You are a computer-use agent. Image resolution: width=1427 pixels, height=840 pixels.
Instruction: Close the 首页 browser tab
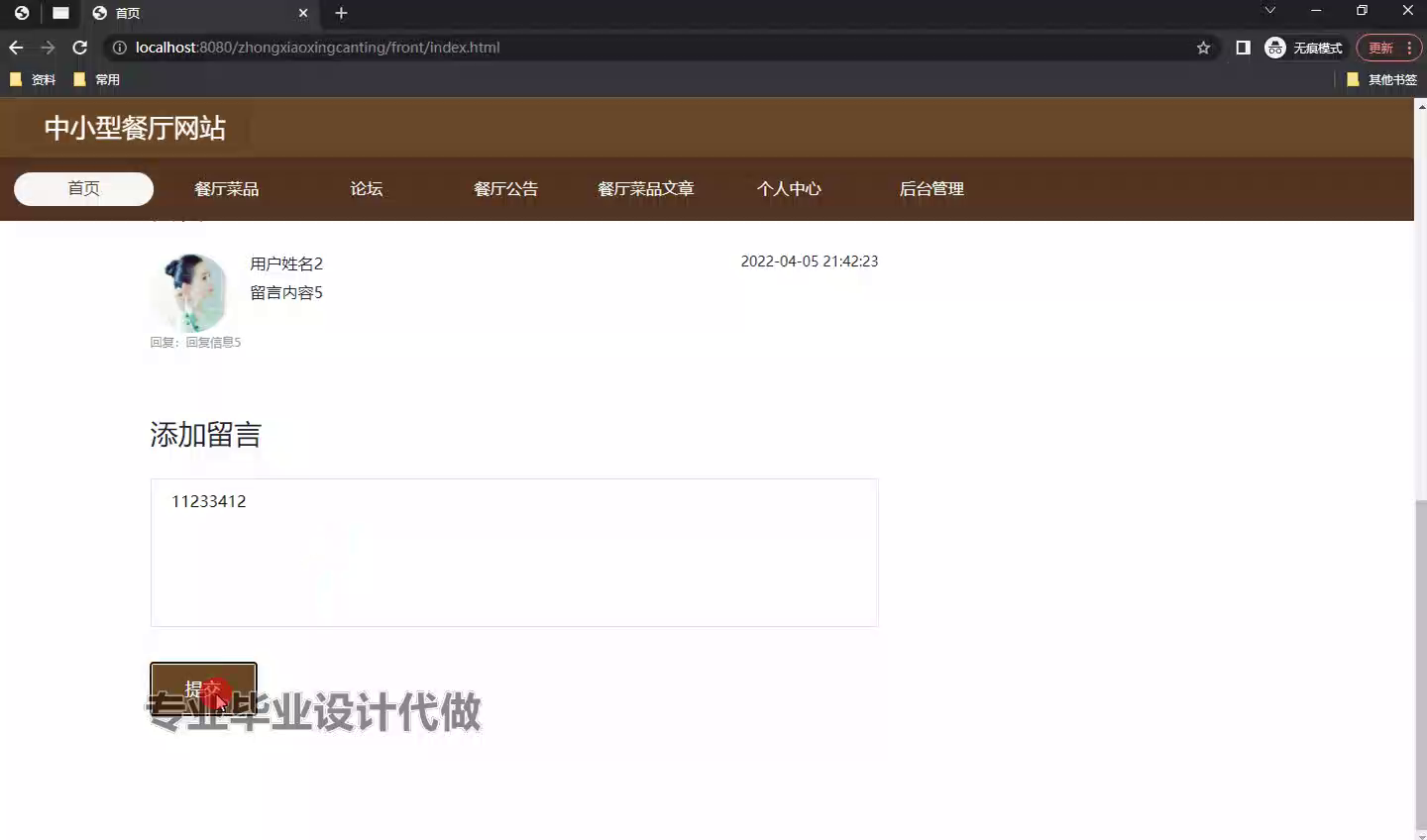[x=303, y=13]
